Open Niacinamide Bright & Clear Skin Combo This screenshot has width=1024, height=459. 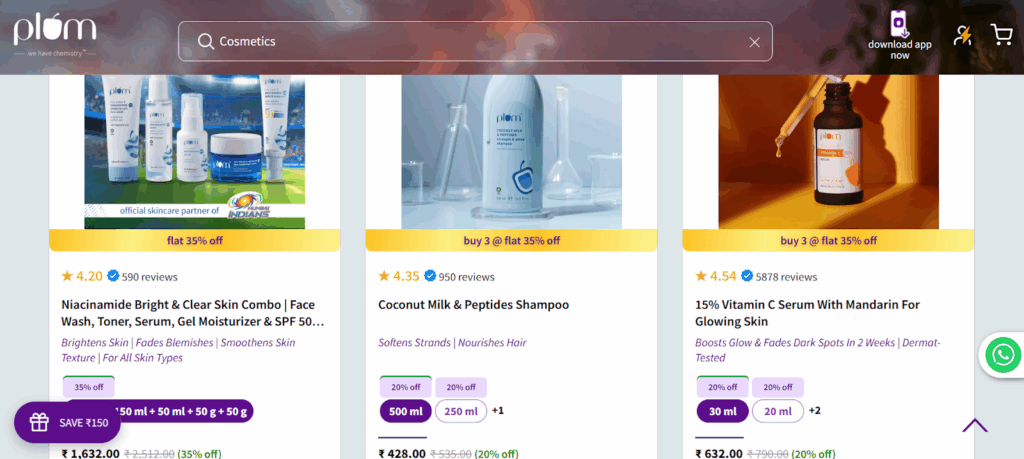pyautogui.click(x=193, y=313)
